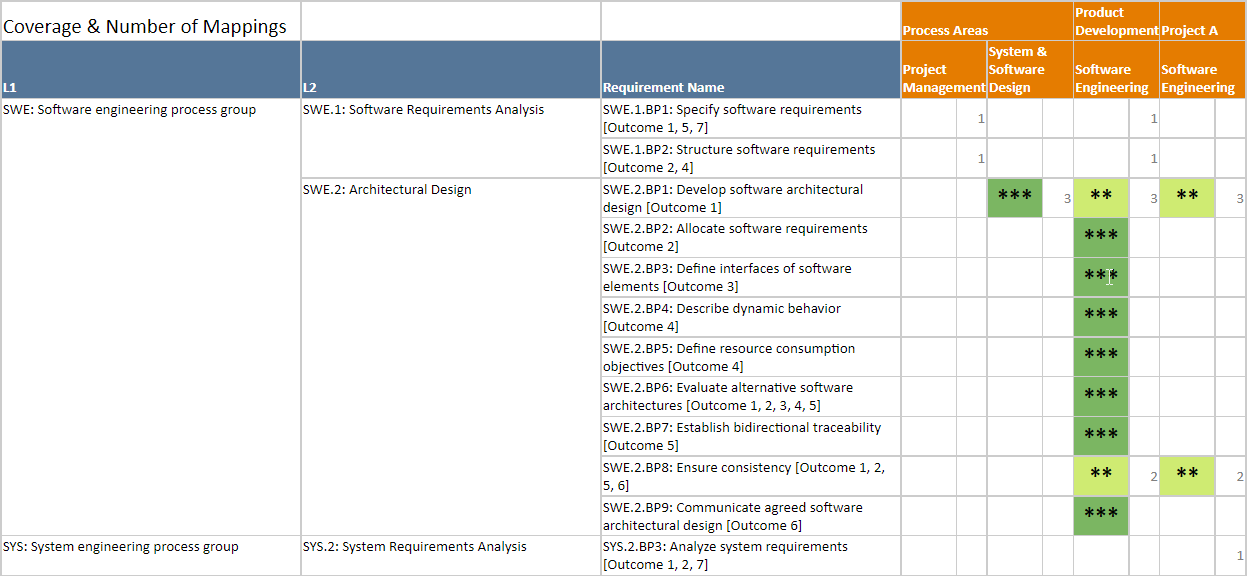
Task: Click the *** cell for SWE.2.BP9 row
Action: 1101,516
